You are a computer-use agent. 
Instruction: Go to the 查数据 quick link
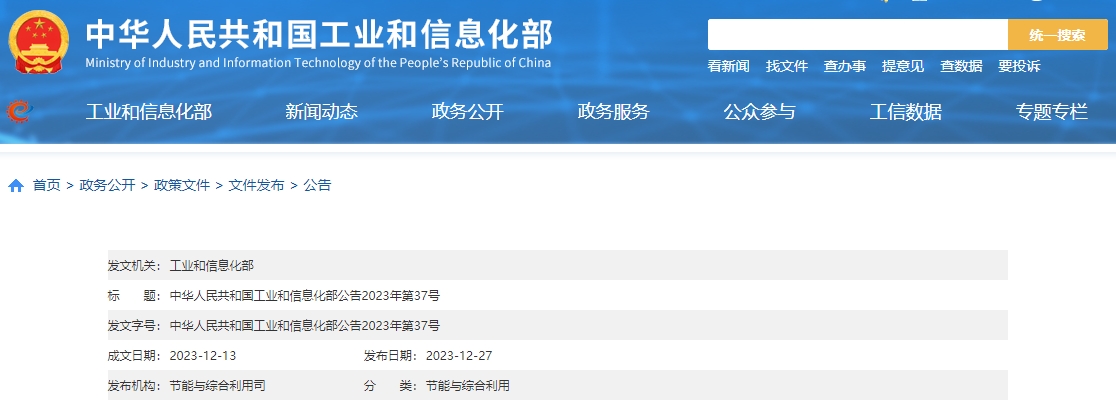tap(960, 66)
